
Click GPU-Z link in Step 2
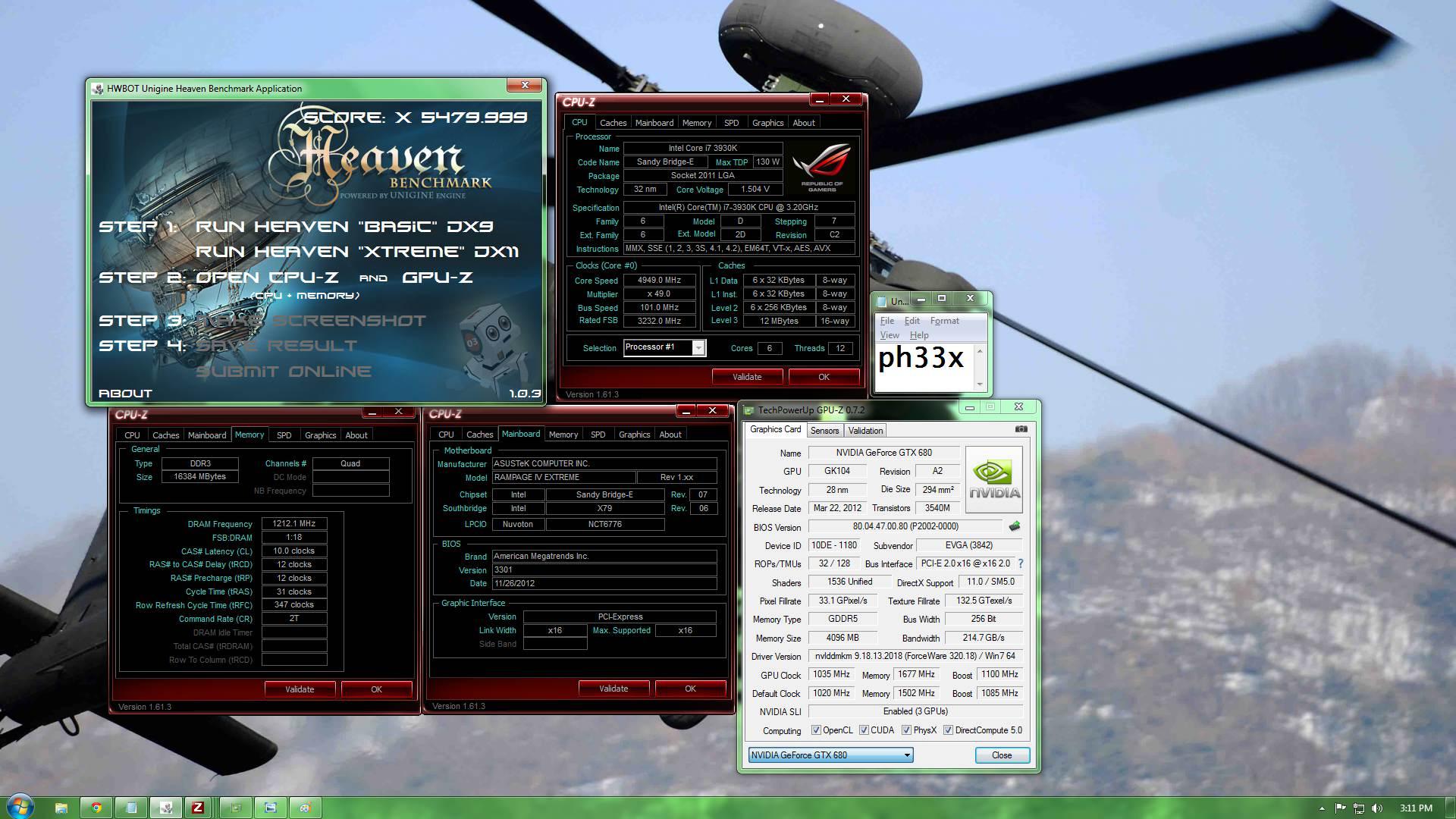pos(438,278)
